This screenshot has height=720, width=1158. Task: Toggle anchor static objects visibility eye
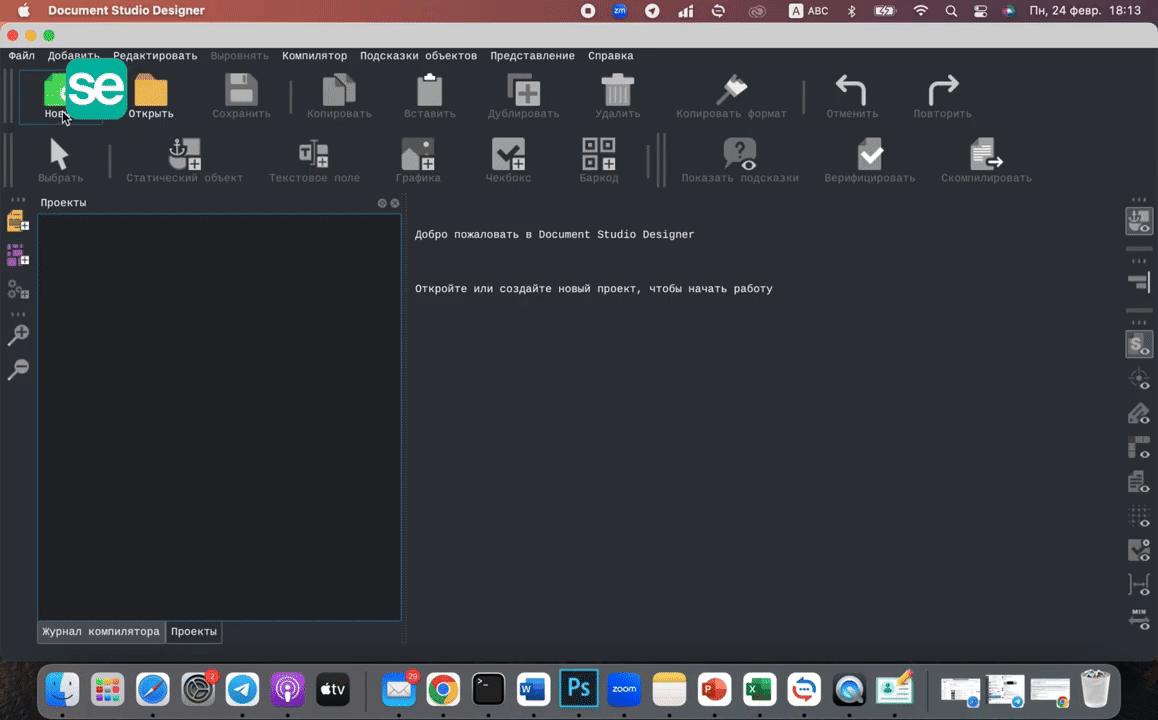pos(1139,221)
